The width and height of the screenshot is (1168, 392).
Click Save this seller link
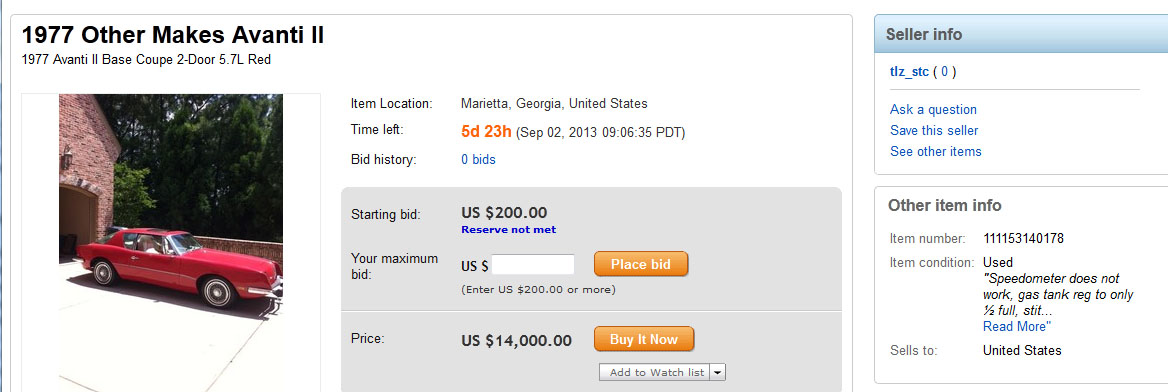(x=934, y=130)
